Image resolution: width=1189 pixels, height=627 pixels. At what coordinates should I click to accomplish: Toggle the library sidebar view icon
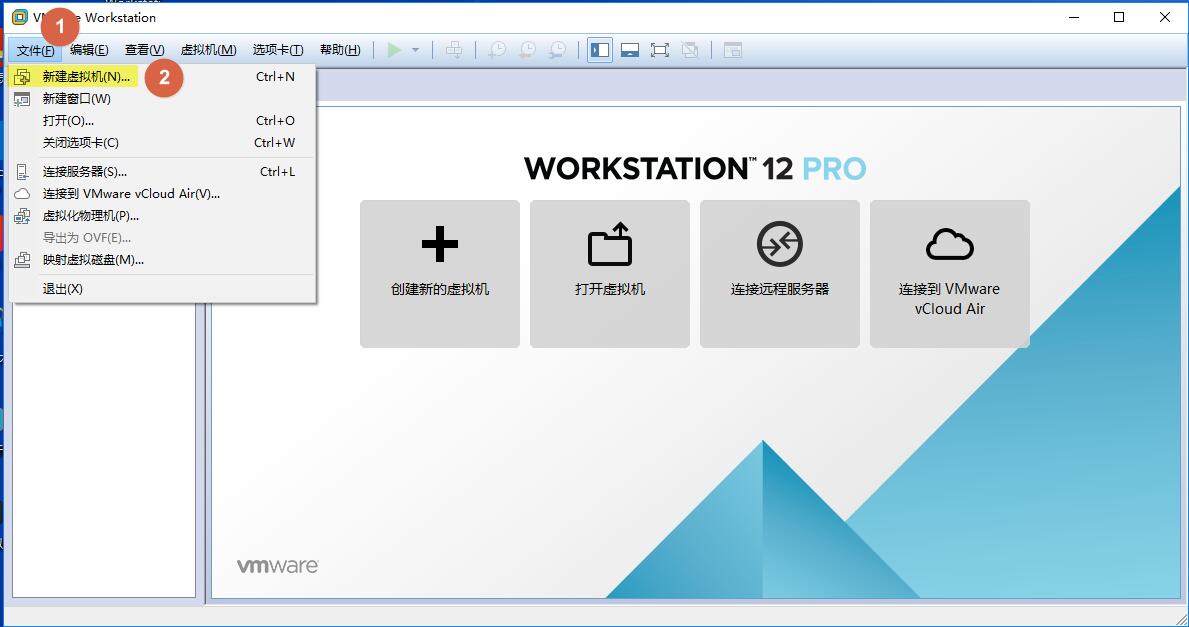tap(600, 50)
